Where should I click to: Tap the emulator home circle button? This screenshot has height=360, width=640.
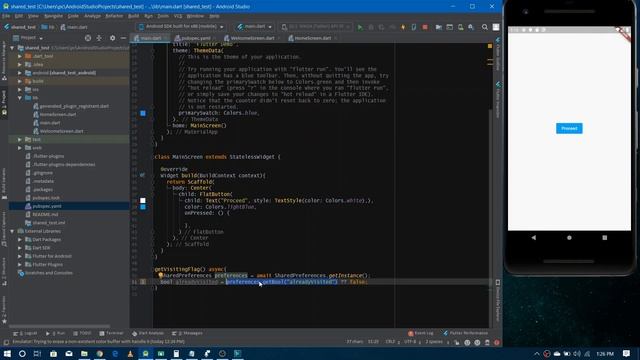click(x=569, y=238)
